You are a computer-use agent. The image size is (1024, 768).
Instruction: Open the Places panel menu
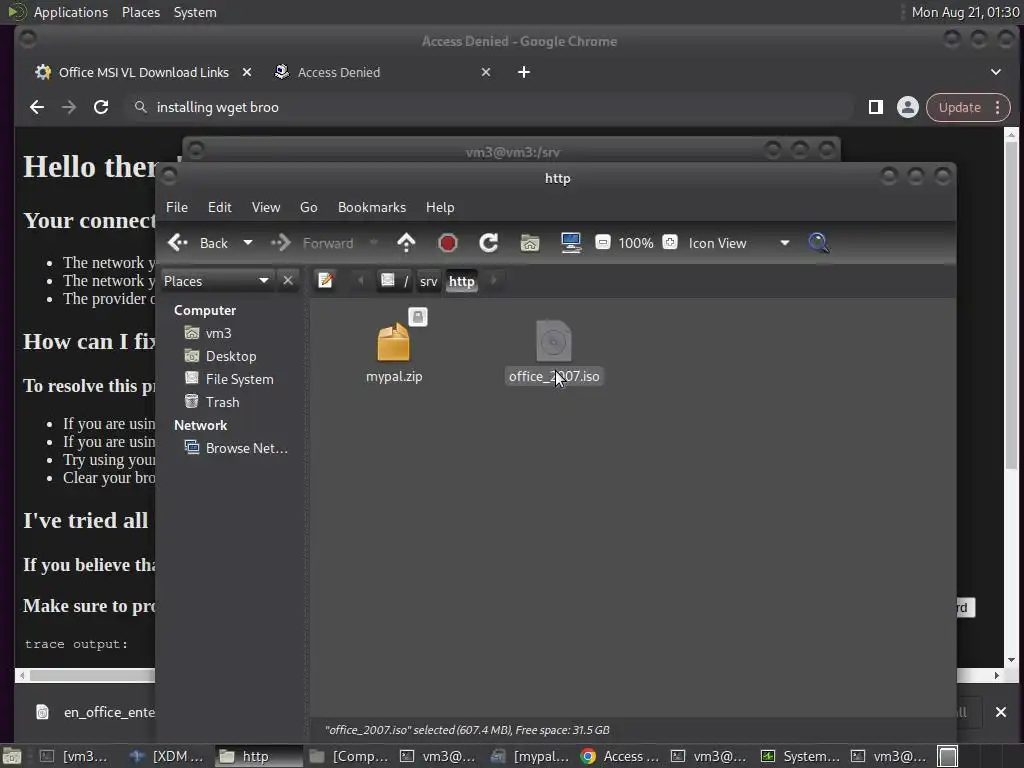pos(140,12)
